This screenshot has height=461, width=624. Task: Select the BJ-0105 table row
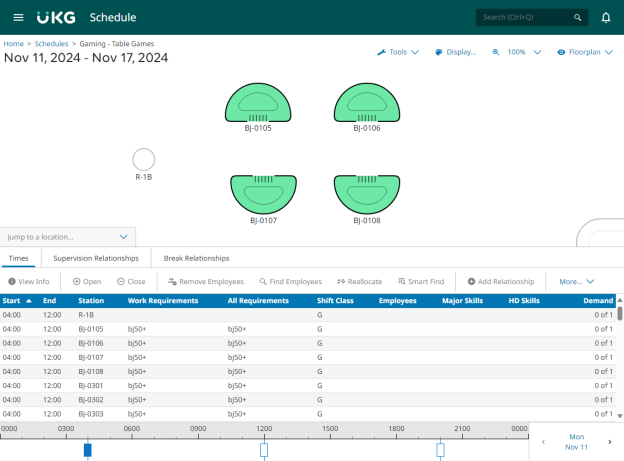click(x=308, y=329)
